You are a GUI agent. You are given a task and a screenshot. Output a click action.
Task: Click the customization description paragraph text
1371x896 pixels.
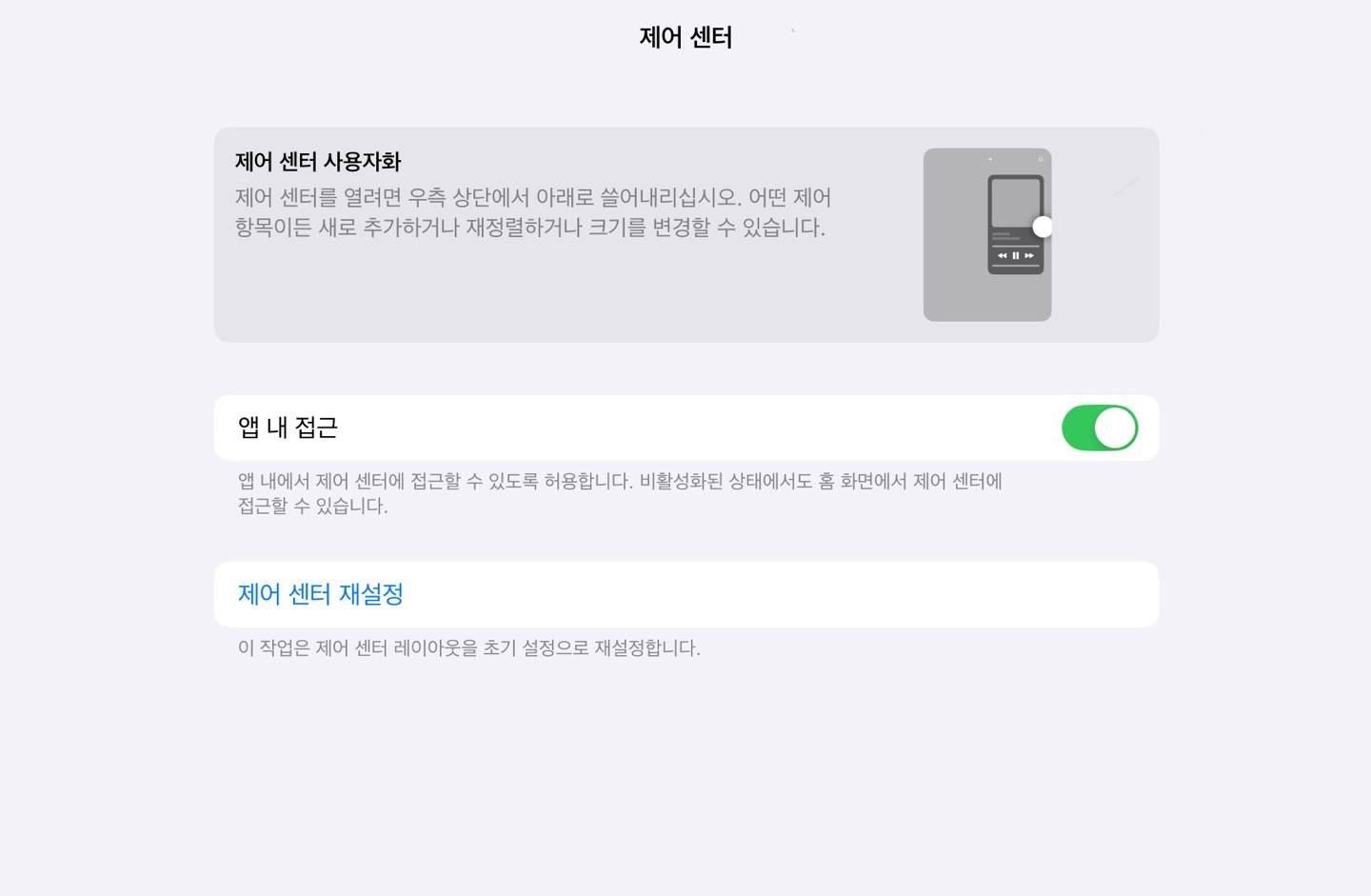(x=533, y=212)
